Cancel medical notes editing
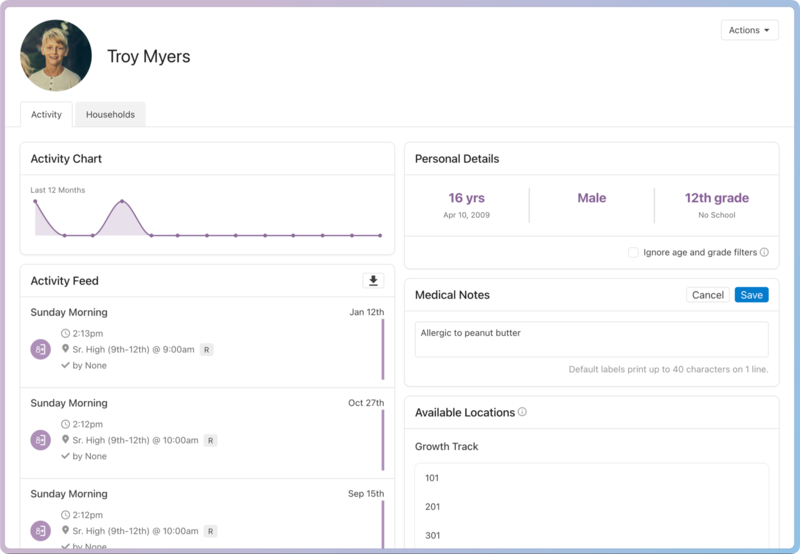Viewport: 800px width, 554px height. (x=707, y=295)
